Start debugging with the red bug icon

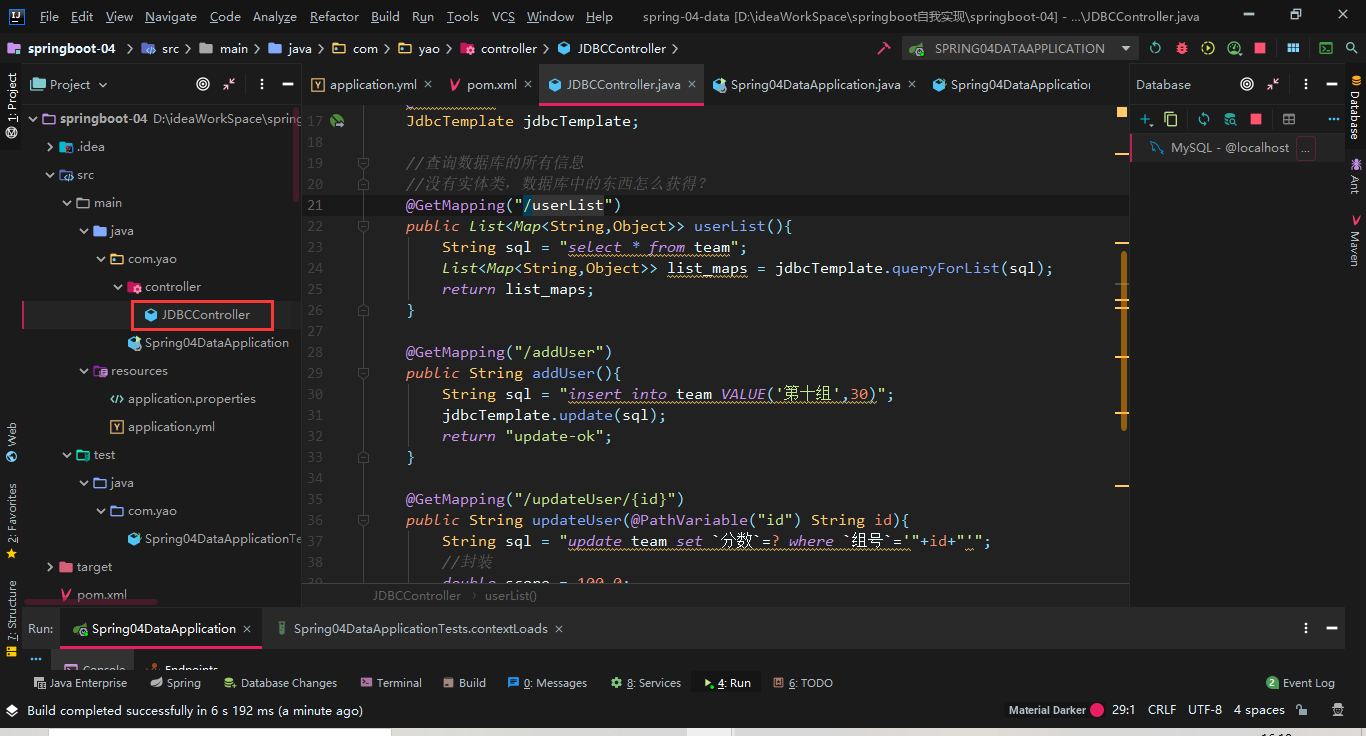point(1182,48)
